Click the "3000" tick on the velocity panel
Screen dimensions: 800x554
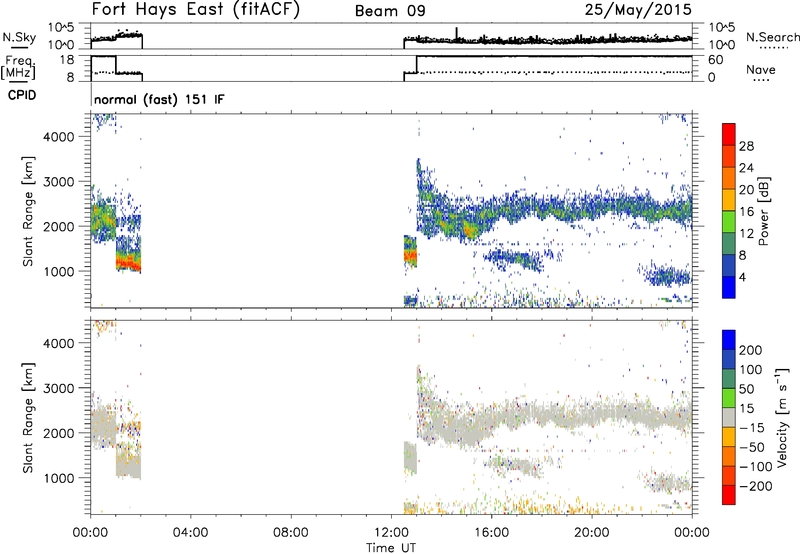pos(59,388)
